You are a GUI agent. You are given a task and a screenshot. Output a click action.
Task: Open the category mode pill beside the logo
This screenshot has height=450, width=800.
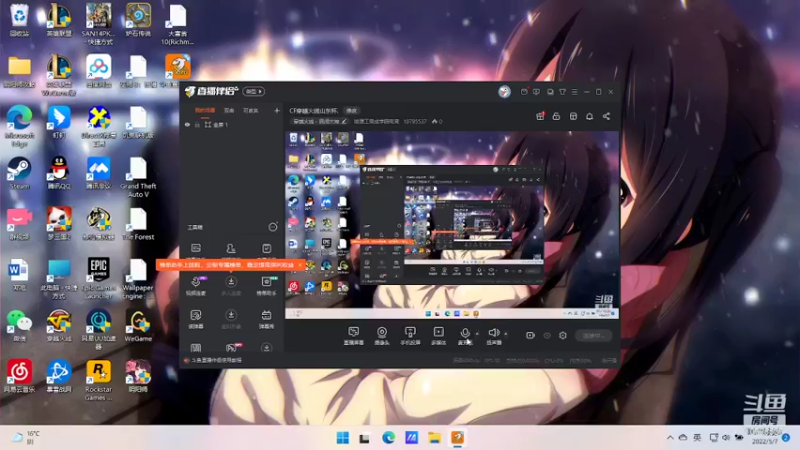(254, 91)
